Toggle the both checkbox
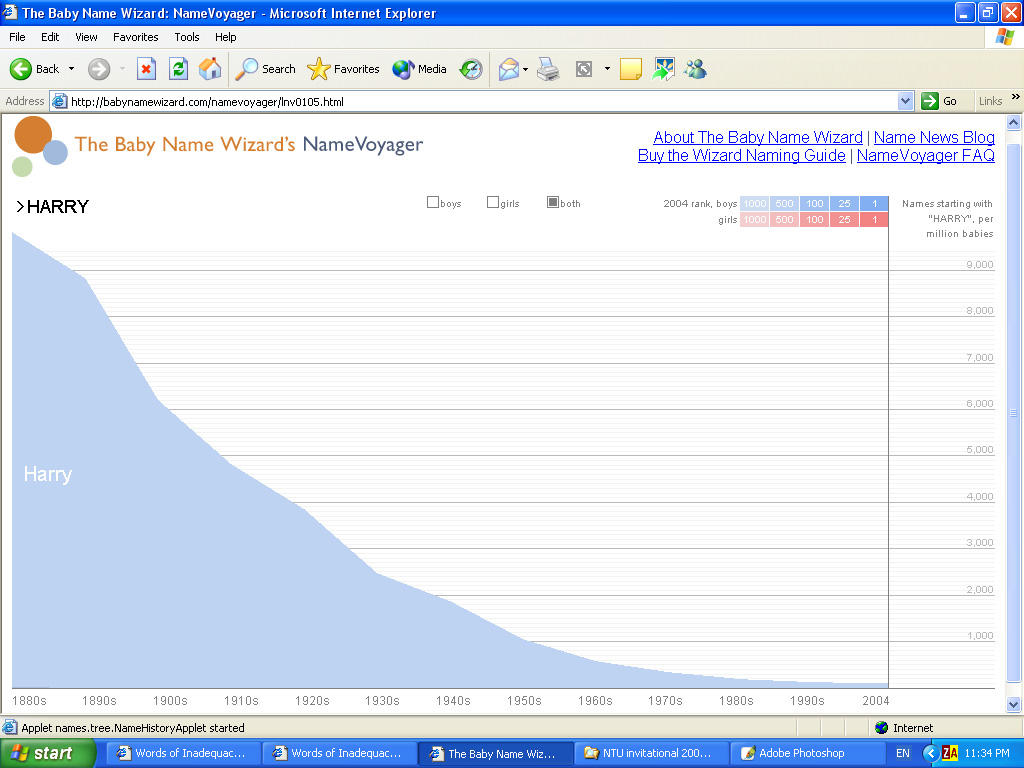The width and height of the screenshot is (1024, 768). pos(552,202)
